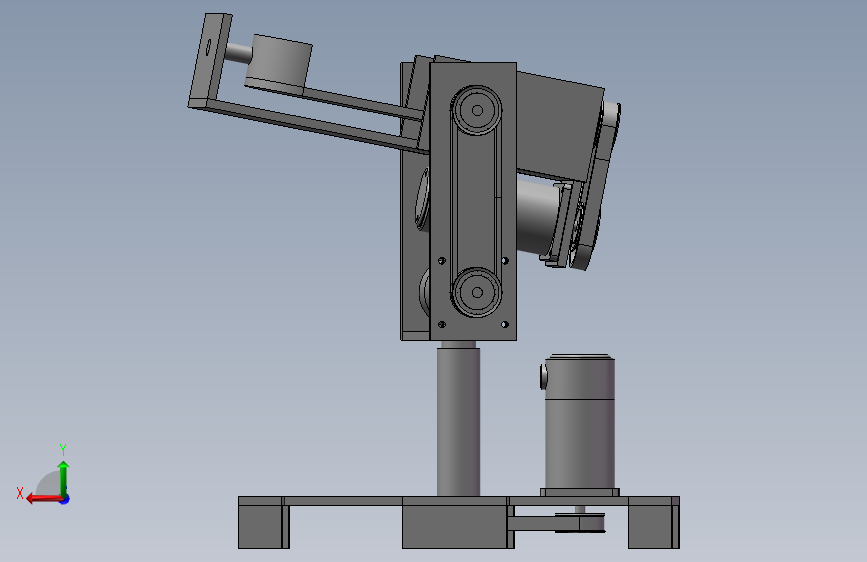Select the lower belt pulley on the housing
The width and height of the screenshot is (867, 562).
click(477, 292)
